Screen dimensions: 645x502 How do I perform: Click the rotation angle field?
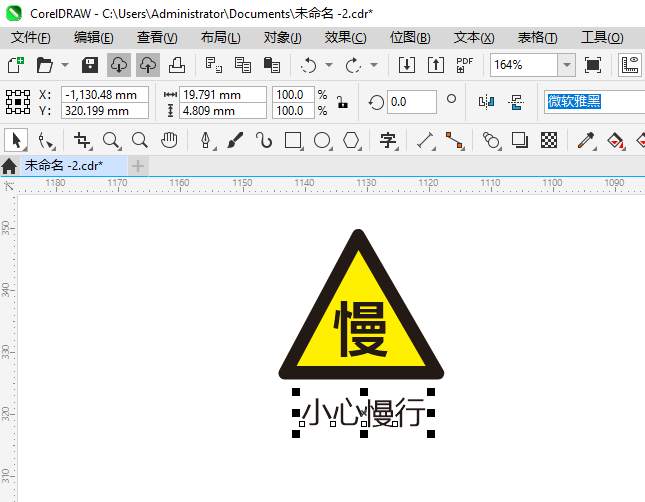point(412,102)
